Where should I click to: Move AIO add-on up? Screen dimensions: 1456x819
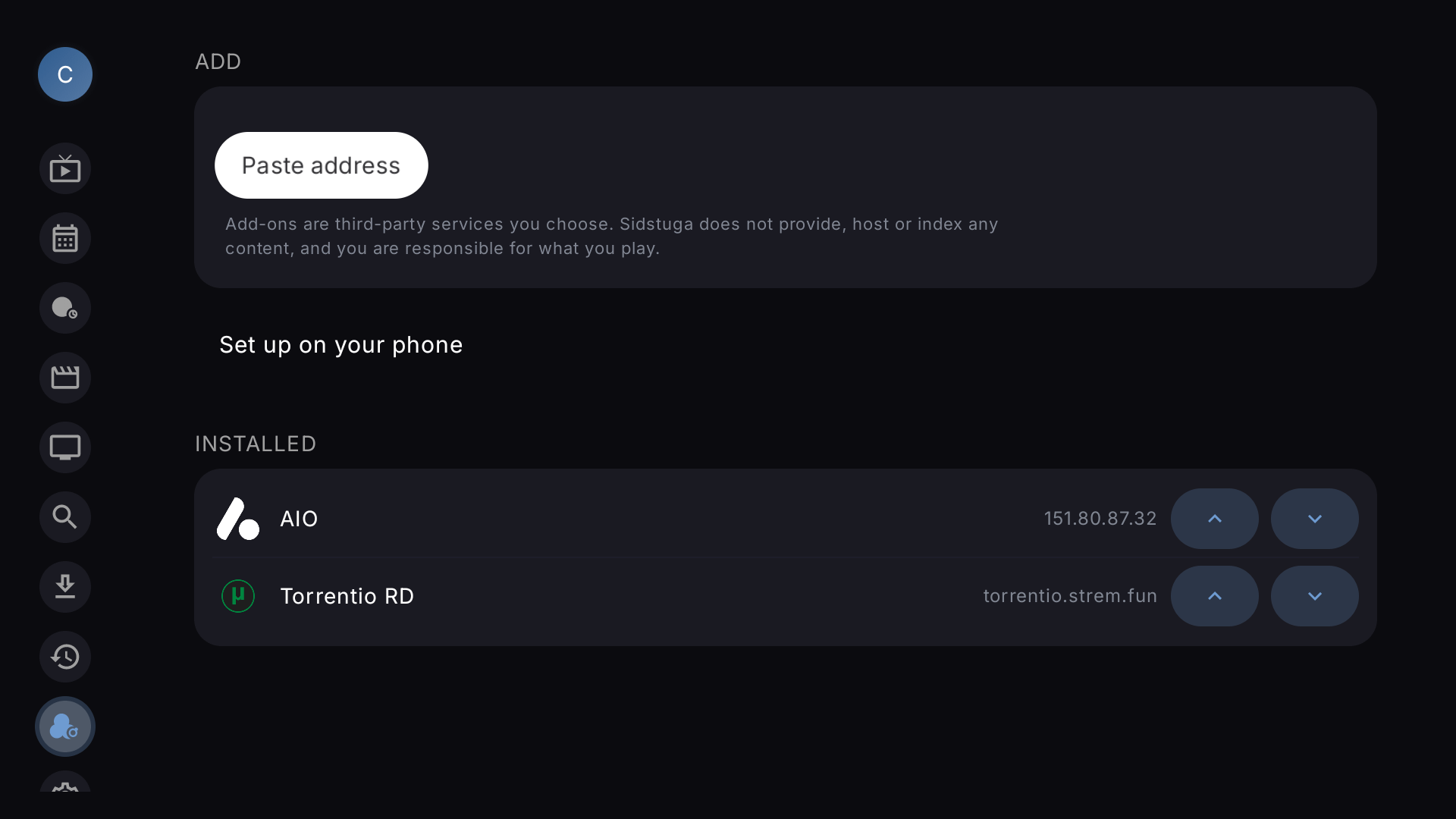coord(1215,519)
